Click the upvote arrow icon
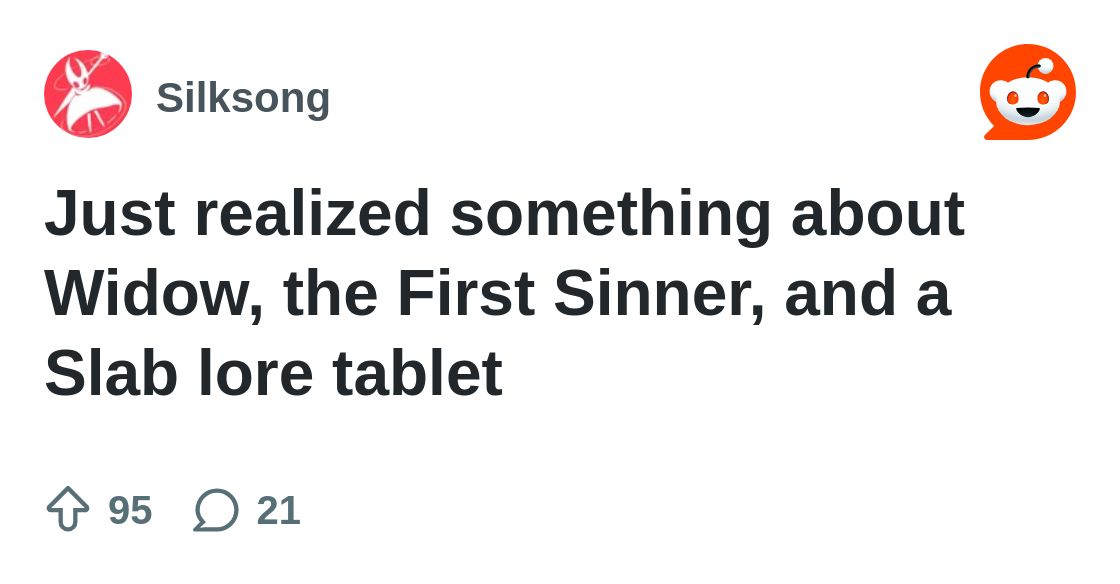Viewport: 1120px width, 584px height. [68, 509]
